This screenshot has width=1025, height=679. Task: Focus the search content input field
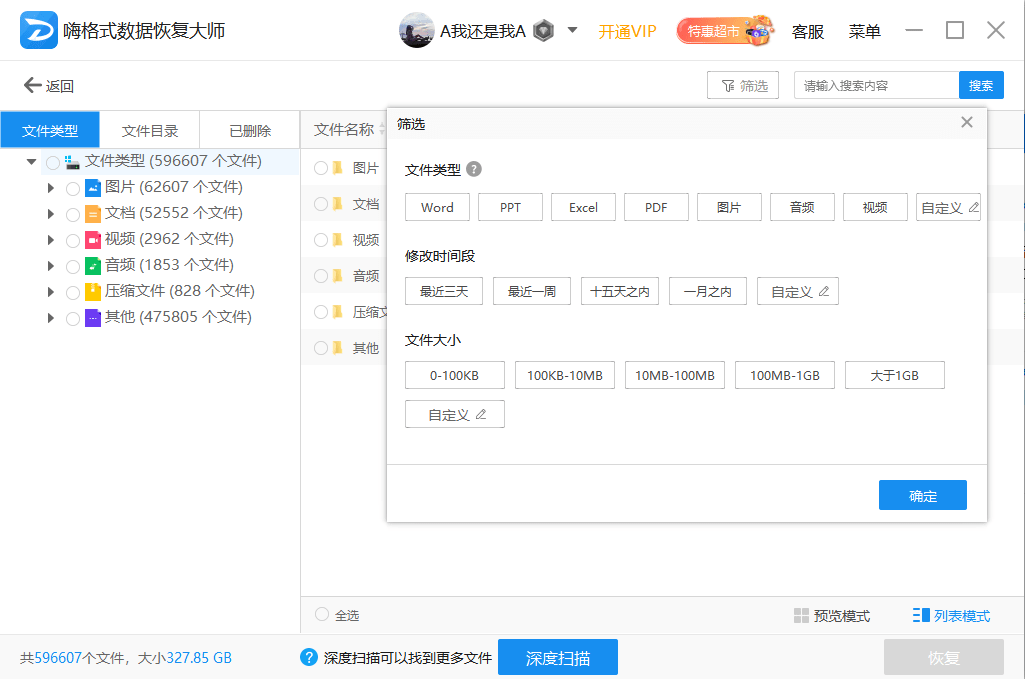(876, 85)
